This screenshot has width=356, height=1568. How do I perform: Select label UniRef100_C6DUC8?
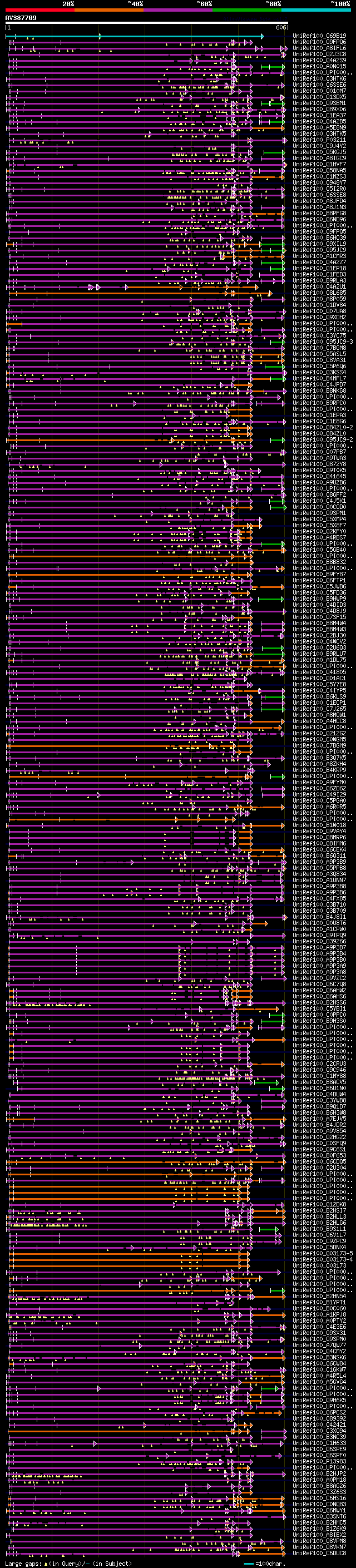[319, 1553]
